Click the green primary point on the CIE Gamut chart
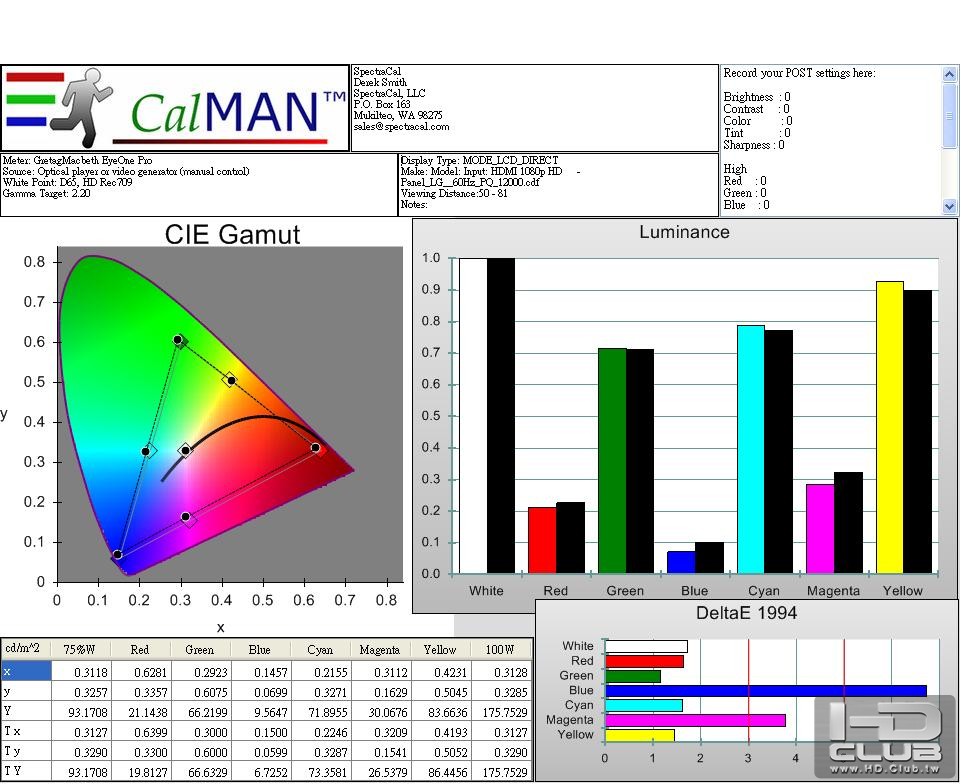Viewport: 961px width, 784px height. [x=178, y=340]
